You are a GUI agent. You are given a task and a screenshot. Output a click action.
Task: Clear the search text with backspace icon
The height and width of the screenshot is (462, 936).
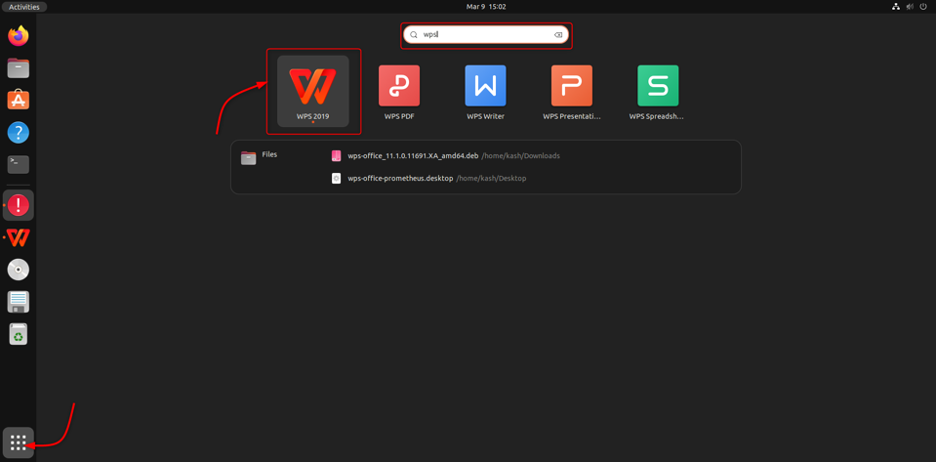pyautogui.click(x=558, y=35)
